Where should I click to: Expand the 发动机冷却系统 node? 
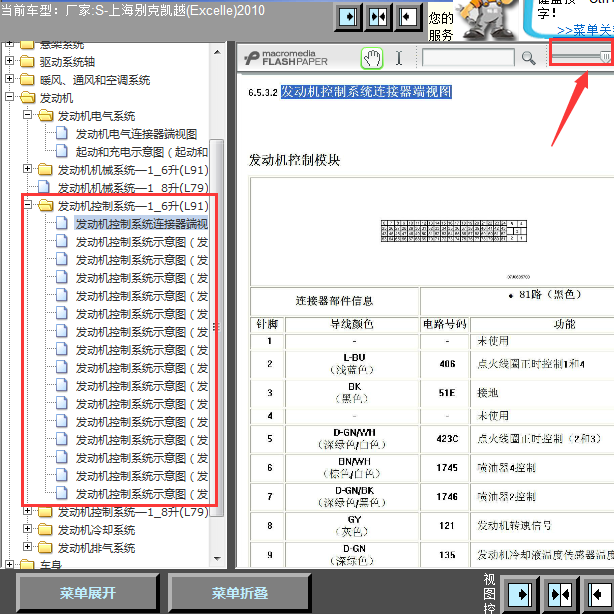27,529
